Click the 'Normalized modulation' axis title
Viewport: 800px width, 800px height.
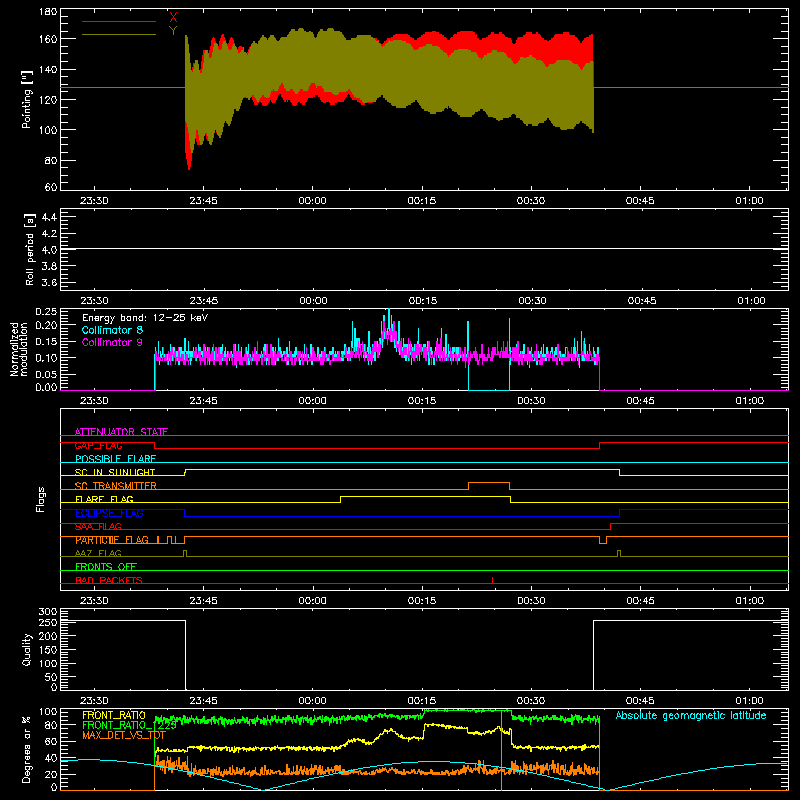pos(19,349)
